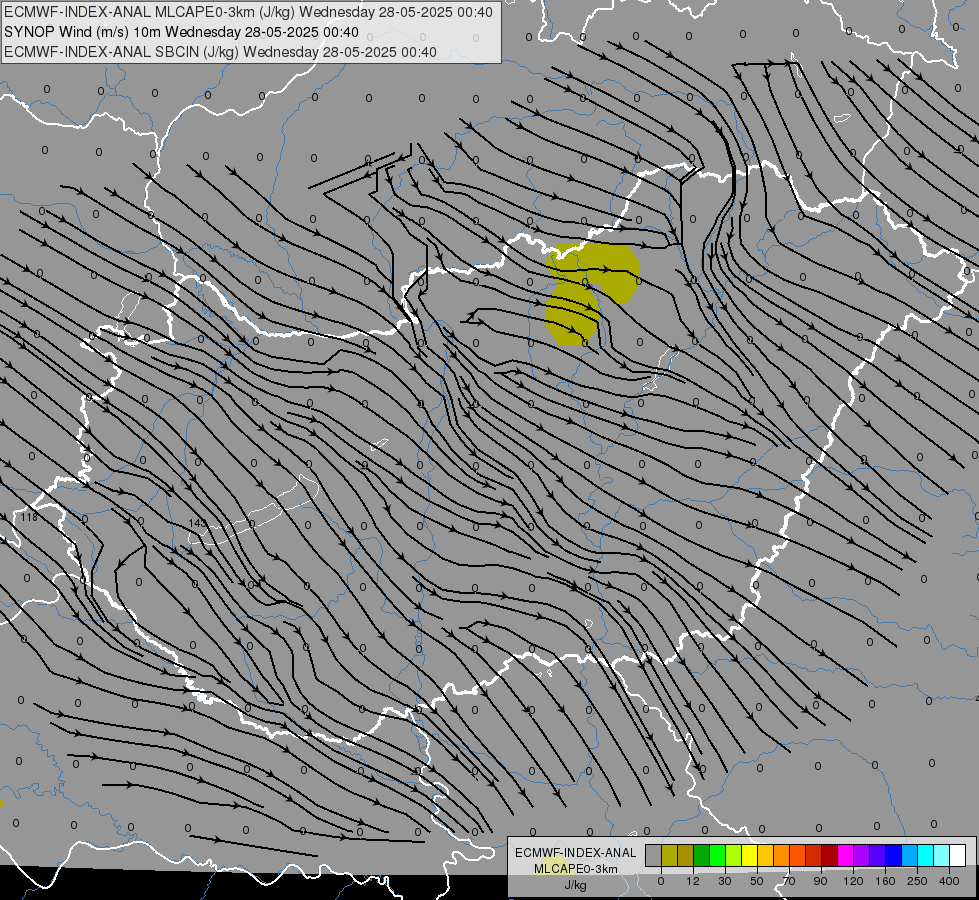Click the pure blue swatch after 160
The width and height of the screenshot is (979, 900).
[893, 855]
